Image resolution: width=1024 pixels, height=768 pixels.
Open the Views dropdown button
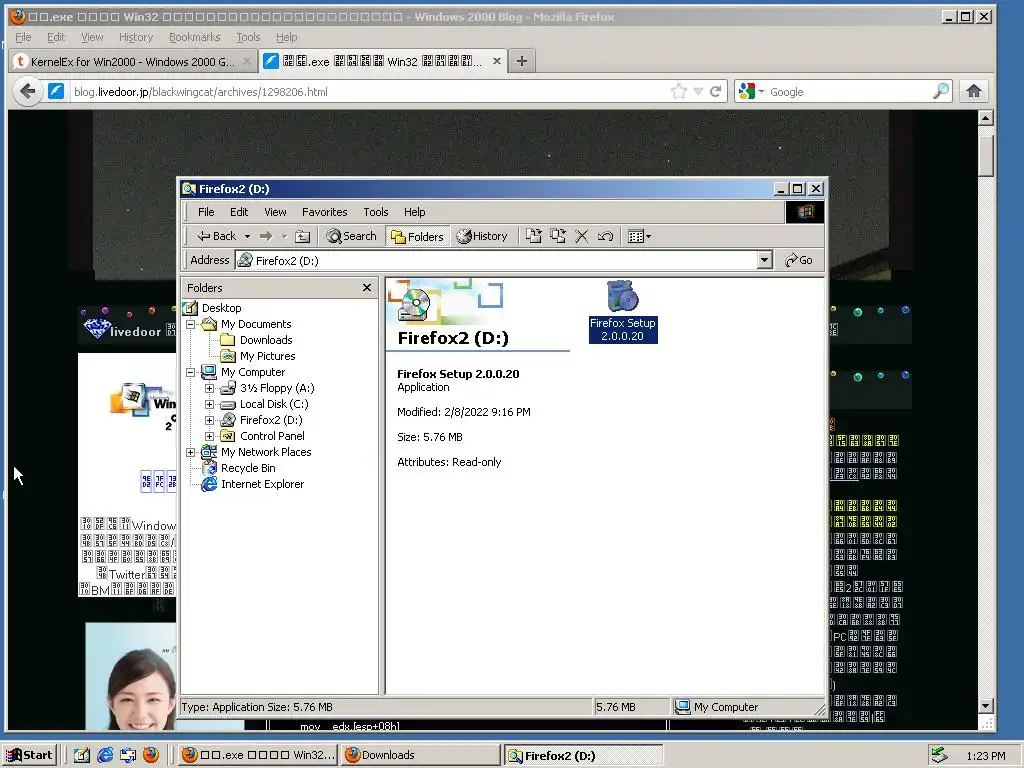point(639,236)
